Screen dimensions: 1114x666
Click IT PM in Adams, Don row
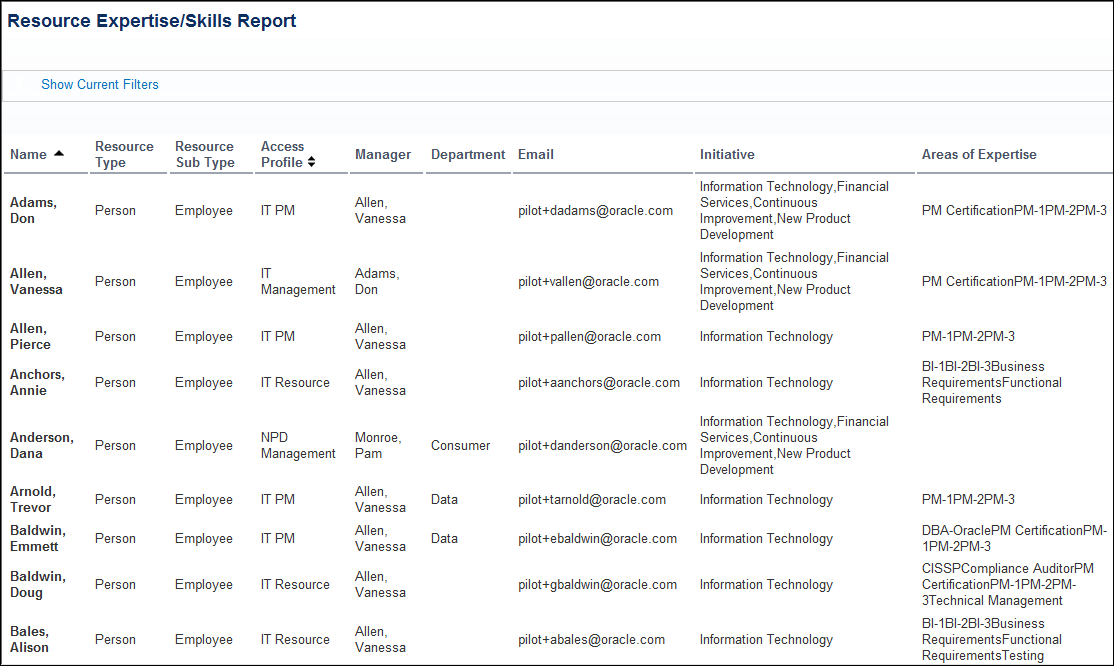click(x=278, y=210)
